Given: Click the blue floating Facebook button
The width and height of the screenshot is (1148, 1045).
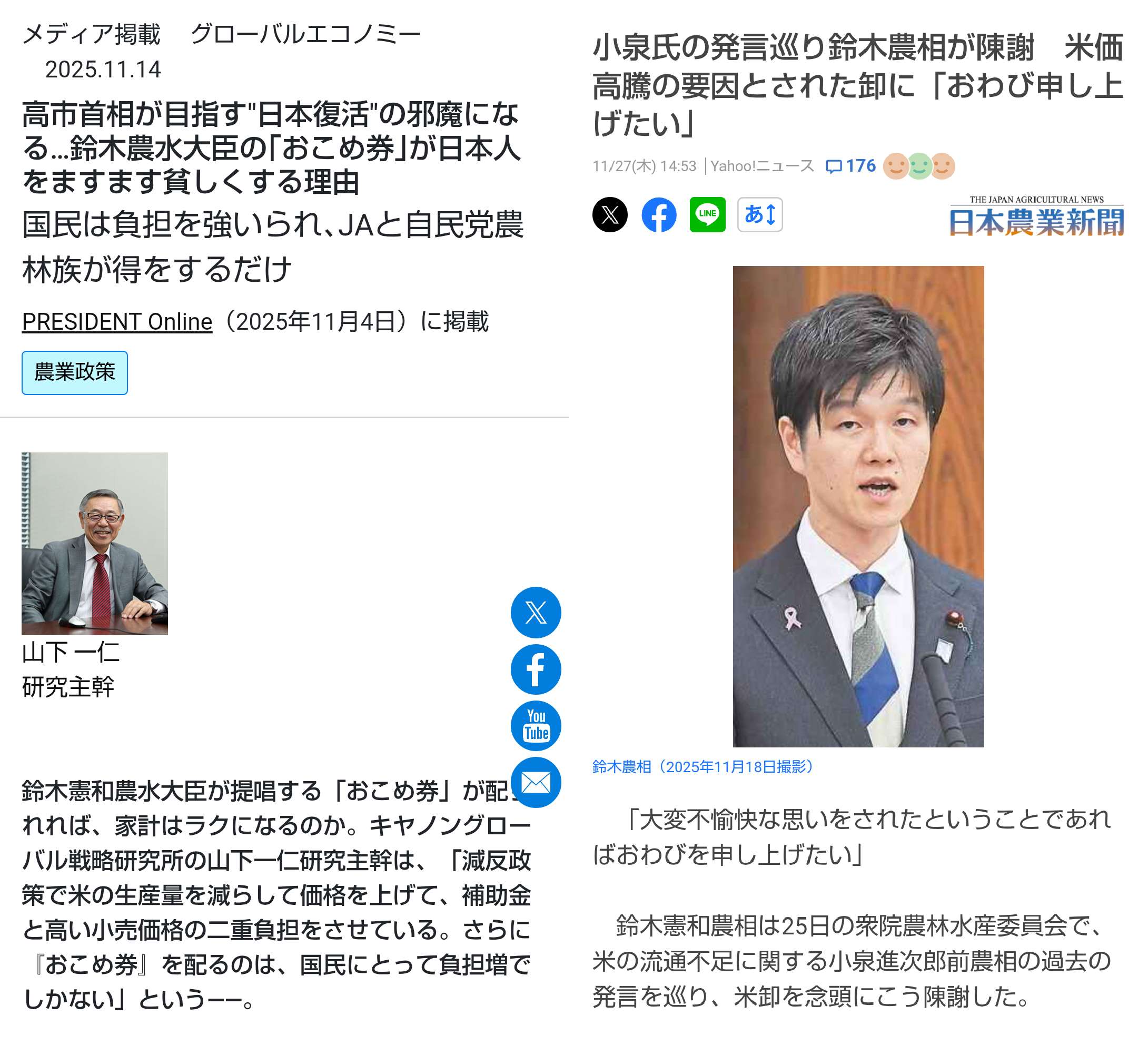Looking at the screenshot, I should click(536, 669).
